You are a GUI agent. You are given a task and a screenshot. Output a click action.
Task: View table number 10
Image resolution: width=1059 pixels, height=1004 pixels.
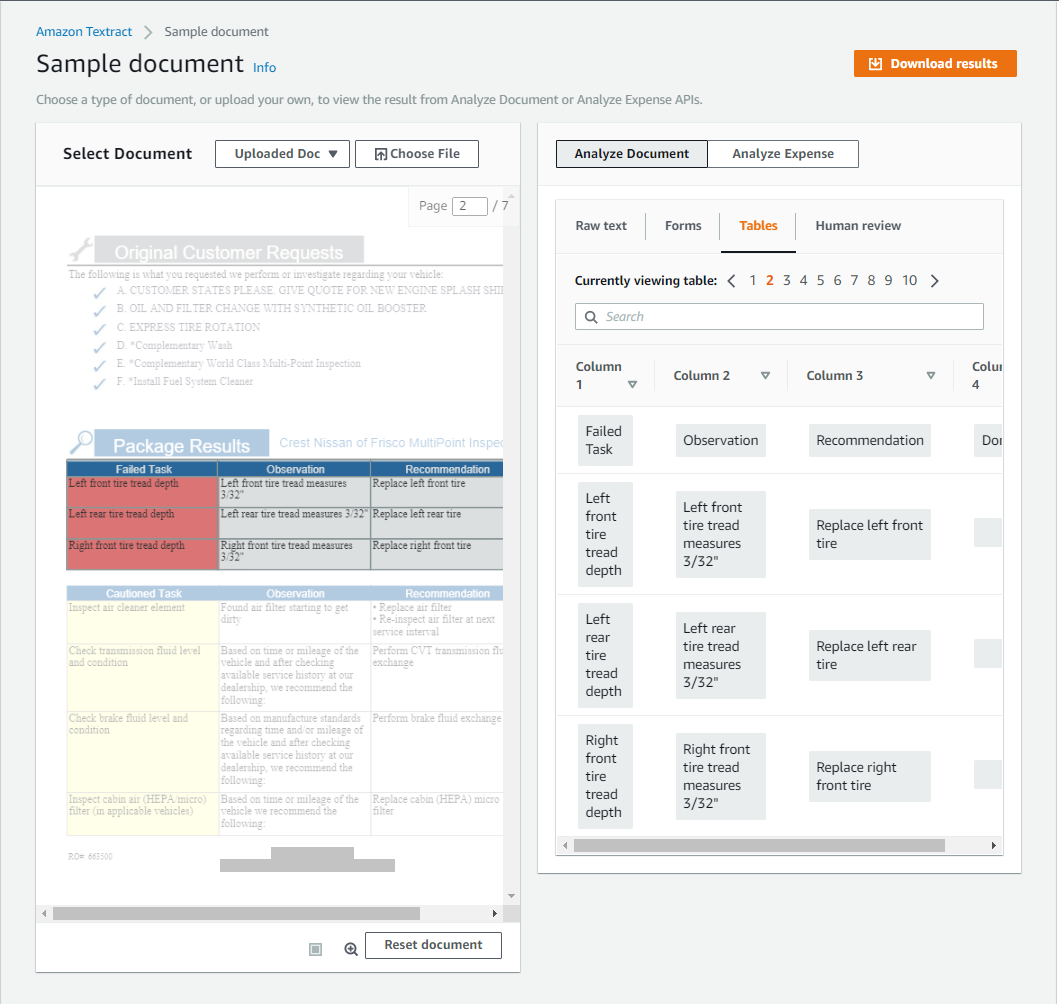point(910,281)
